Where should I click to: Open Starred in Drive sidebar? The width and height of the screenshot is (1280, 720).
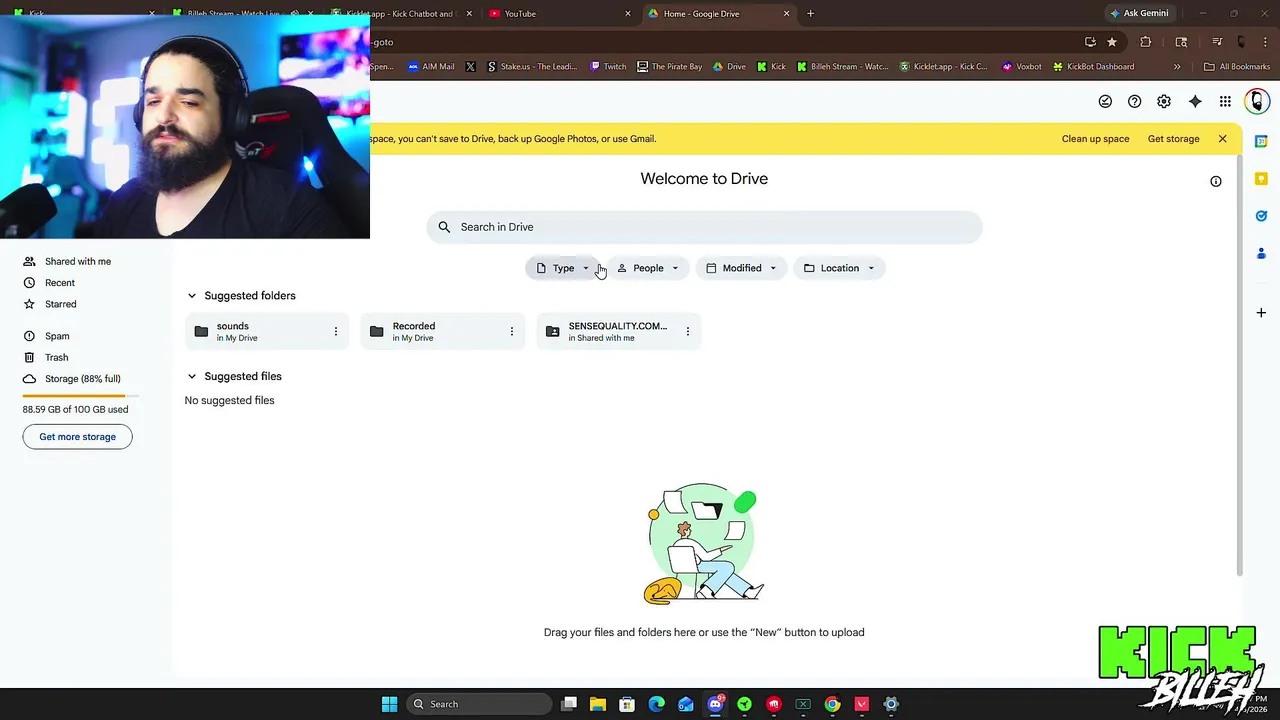click(60, 304)
